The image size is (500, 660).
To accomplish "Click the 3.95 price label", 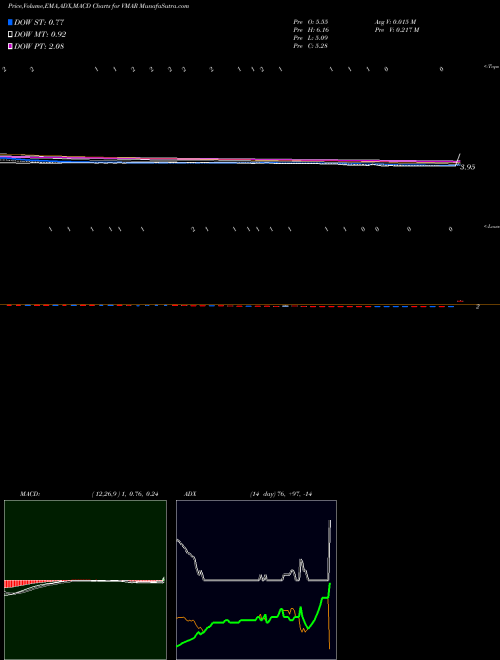I will point(468,167).
